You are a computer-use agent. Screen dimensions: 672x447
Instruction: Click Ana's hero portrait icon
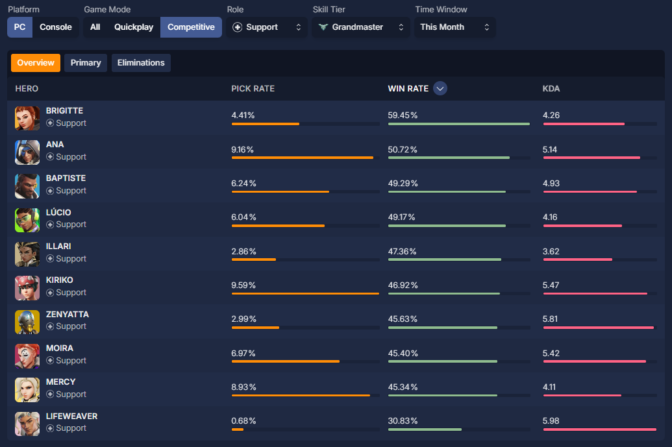click(x=27, y=152)
